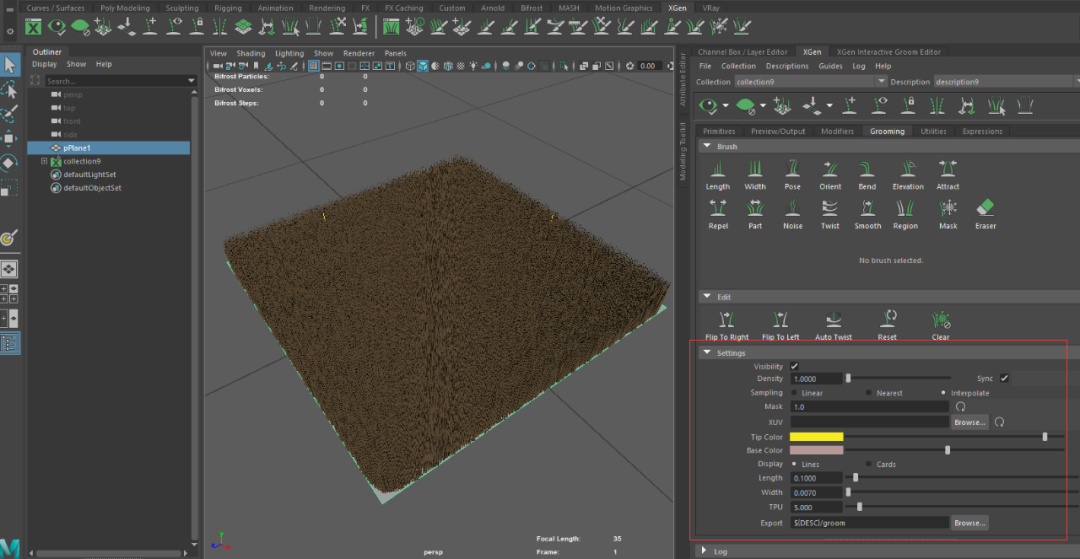
Task: Click the Flip To Right icon
Action: click(726, 320)
